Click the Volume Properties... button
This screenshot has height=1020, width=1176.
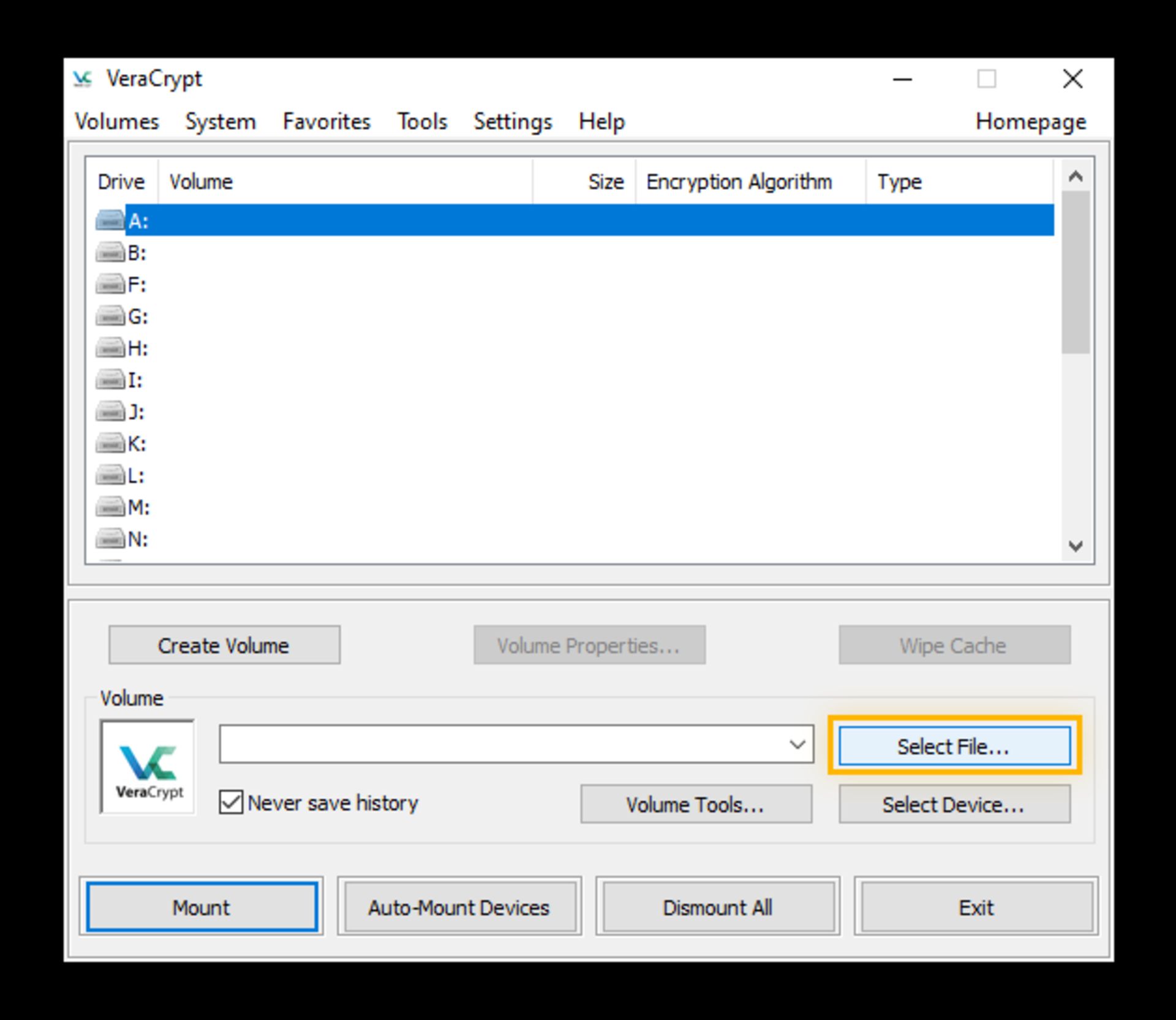[589, 645]
